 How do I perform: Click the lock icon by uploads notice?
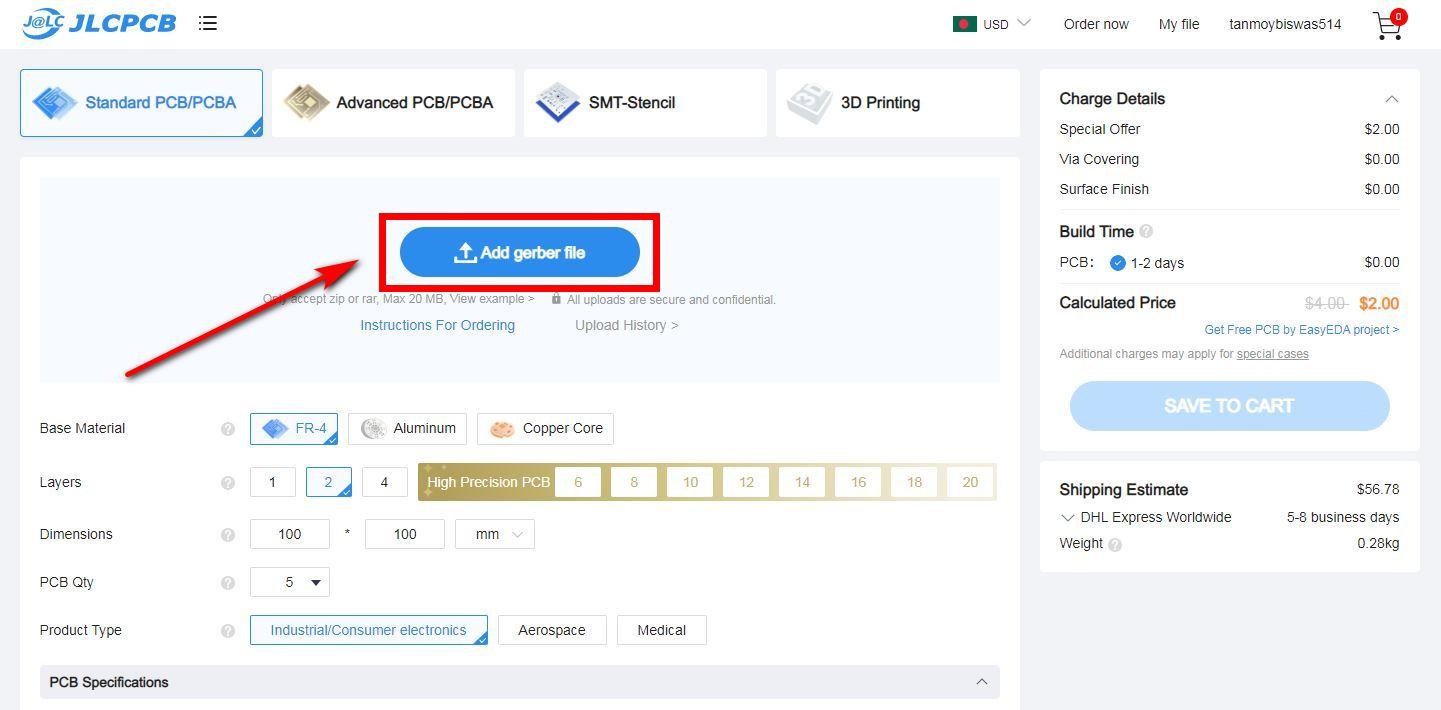point(556,298)
